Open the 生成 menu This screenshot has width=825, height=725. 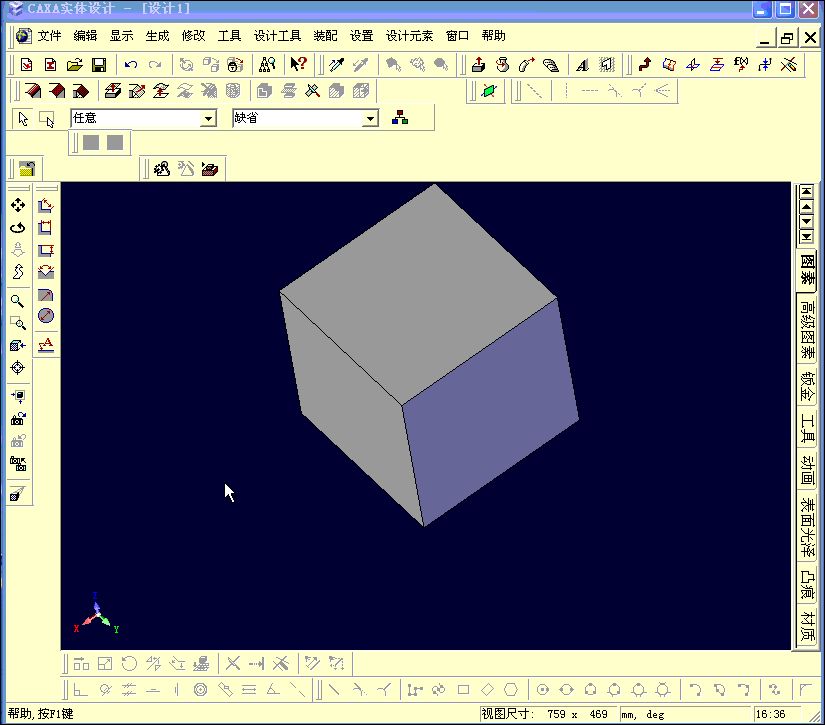click(x=157, y=36)
